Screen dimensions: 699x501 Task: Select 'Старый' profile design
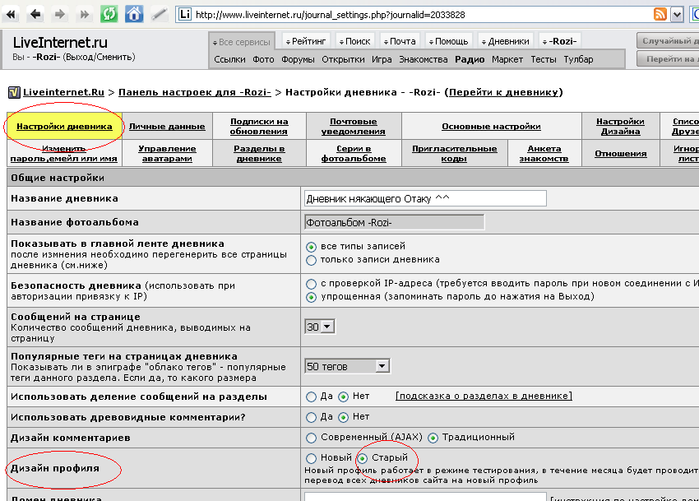click(362, 458)
